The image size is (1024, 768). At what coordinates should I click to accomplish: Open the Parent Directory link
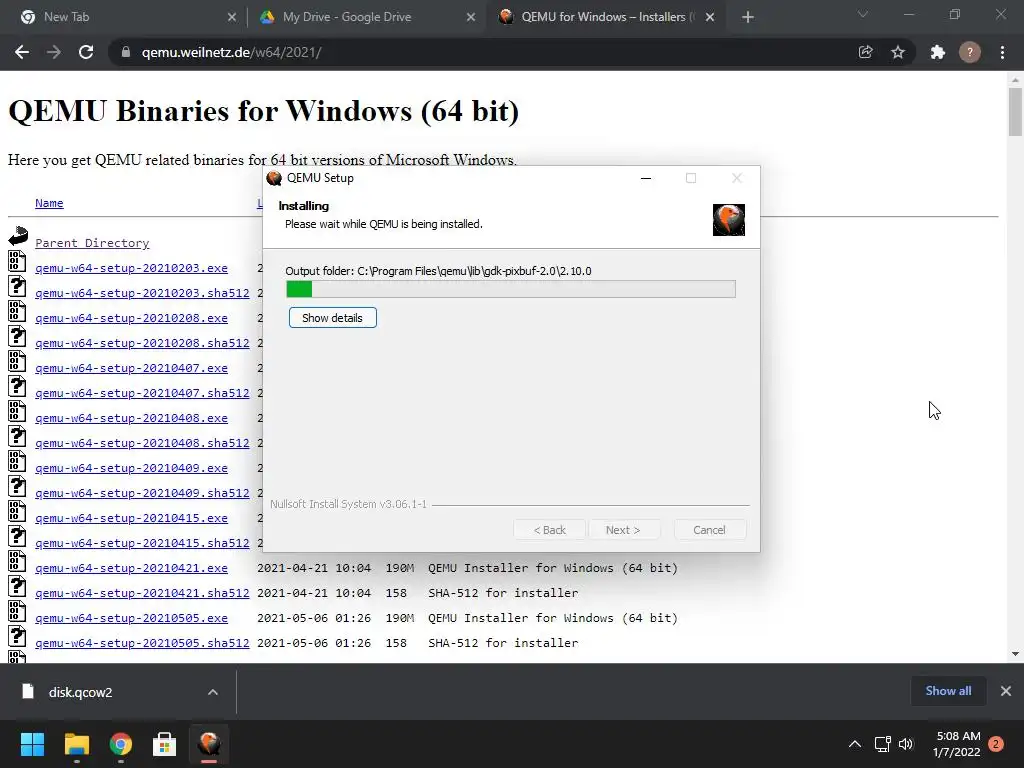pos(92,243)
